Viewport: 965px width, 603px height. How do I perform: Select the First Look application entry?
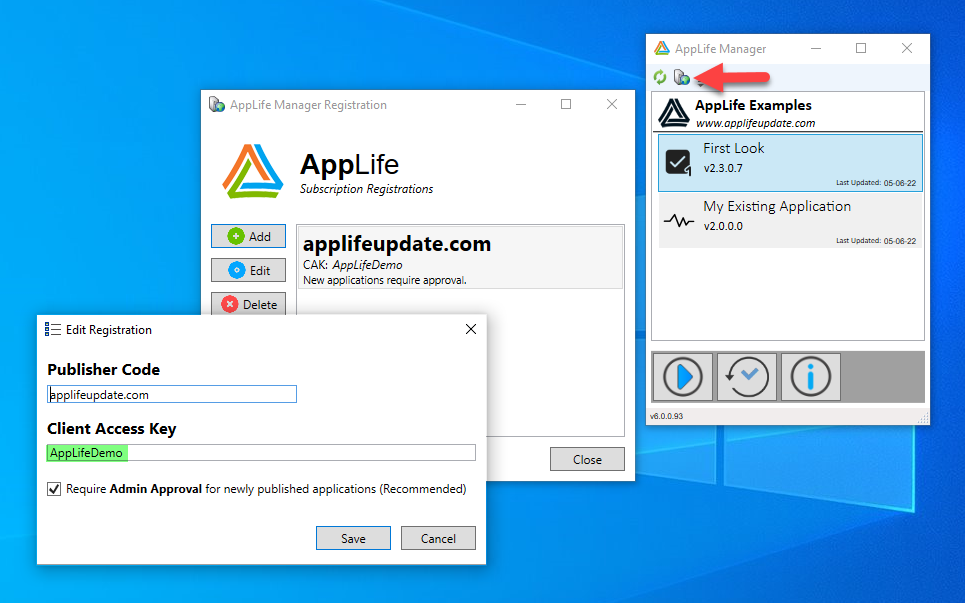pyautogui.click(x=790, y=163)
